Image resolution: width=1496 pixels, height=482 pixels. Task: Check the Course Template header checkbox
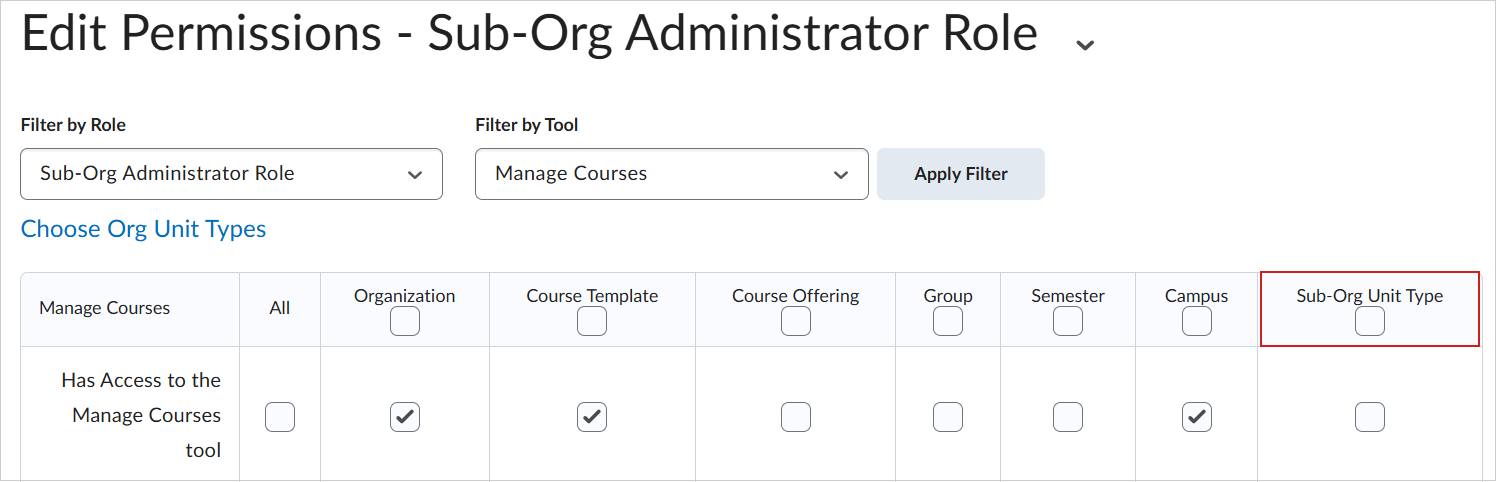(592, 321)
